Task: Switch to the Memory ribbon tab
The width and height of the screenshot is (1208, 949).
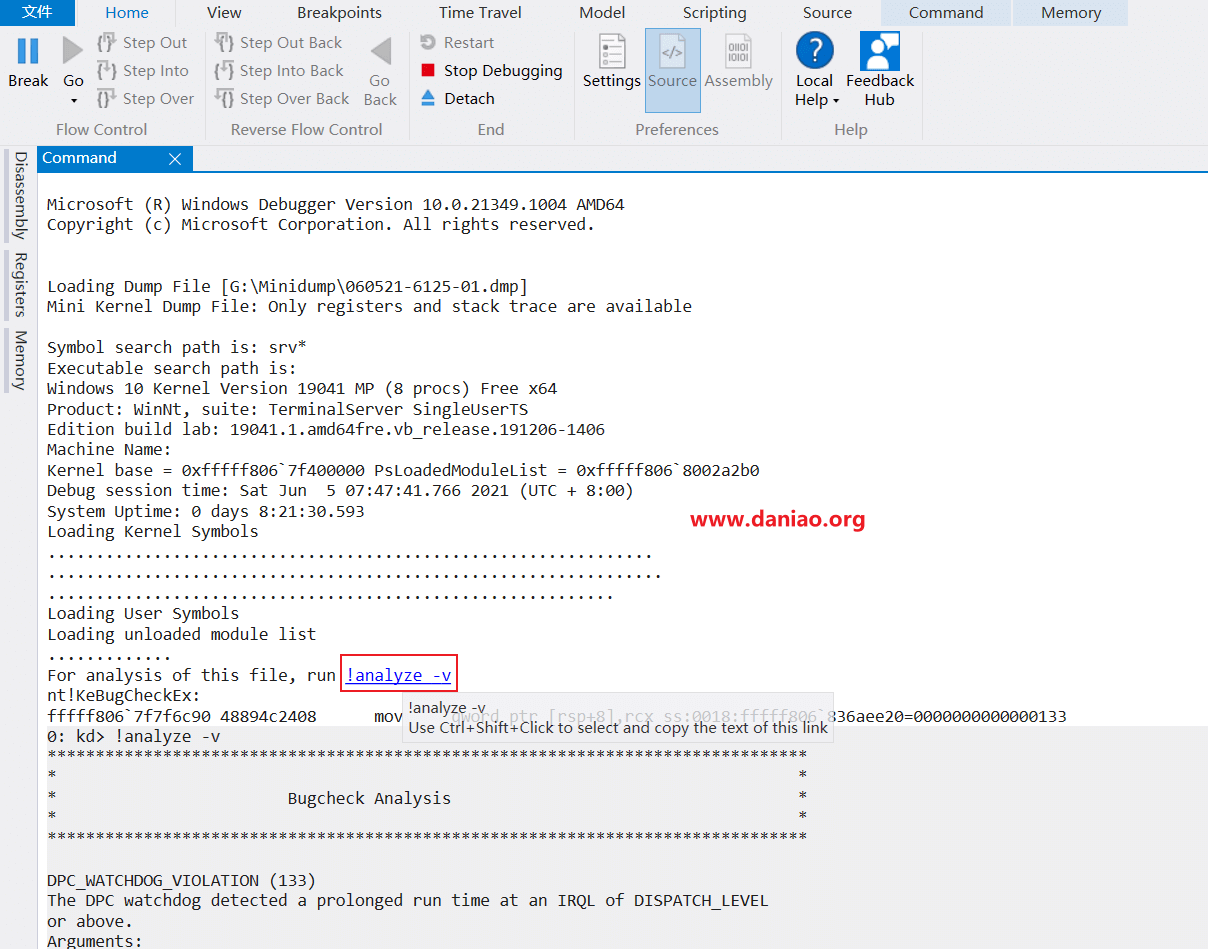Action: 1070,13
